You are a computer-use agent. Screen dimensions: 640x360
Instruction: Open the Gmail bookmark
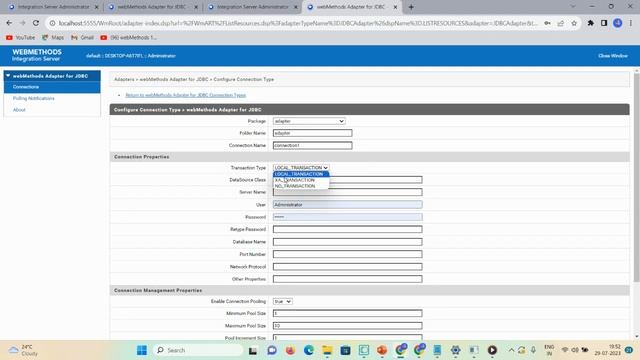point(82,38)
